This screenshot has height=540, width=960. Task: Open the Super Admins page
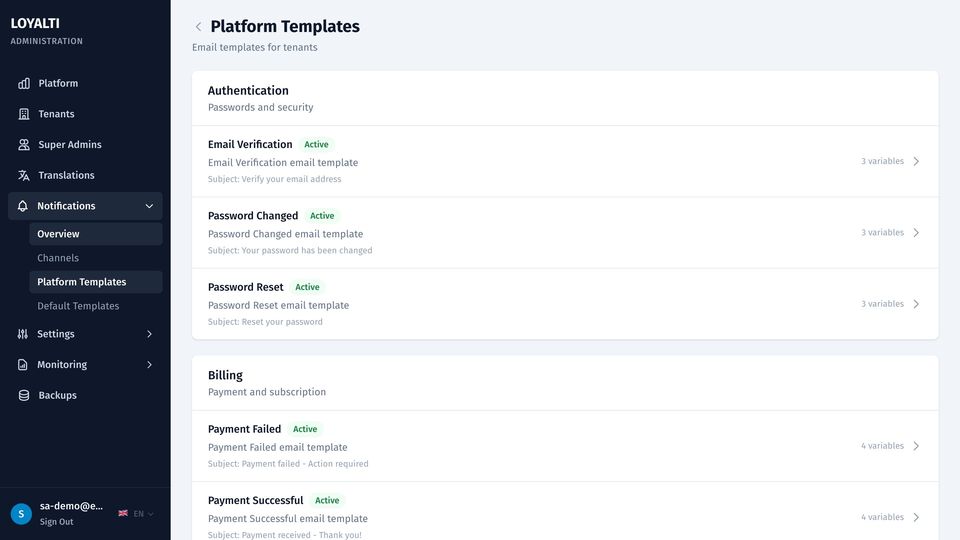coord(85,144)
